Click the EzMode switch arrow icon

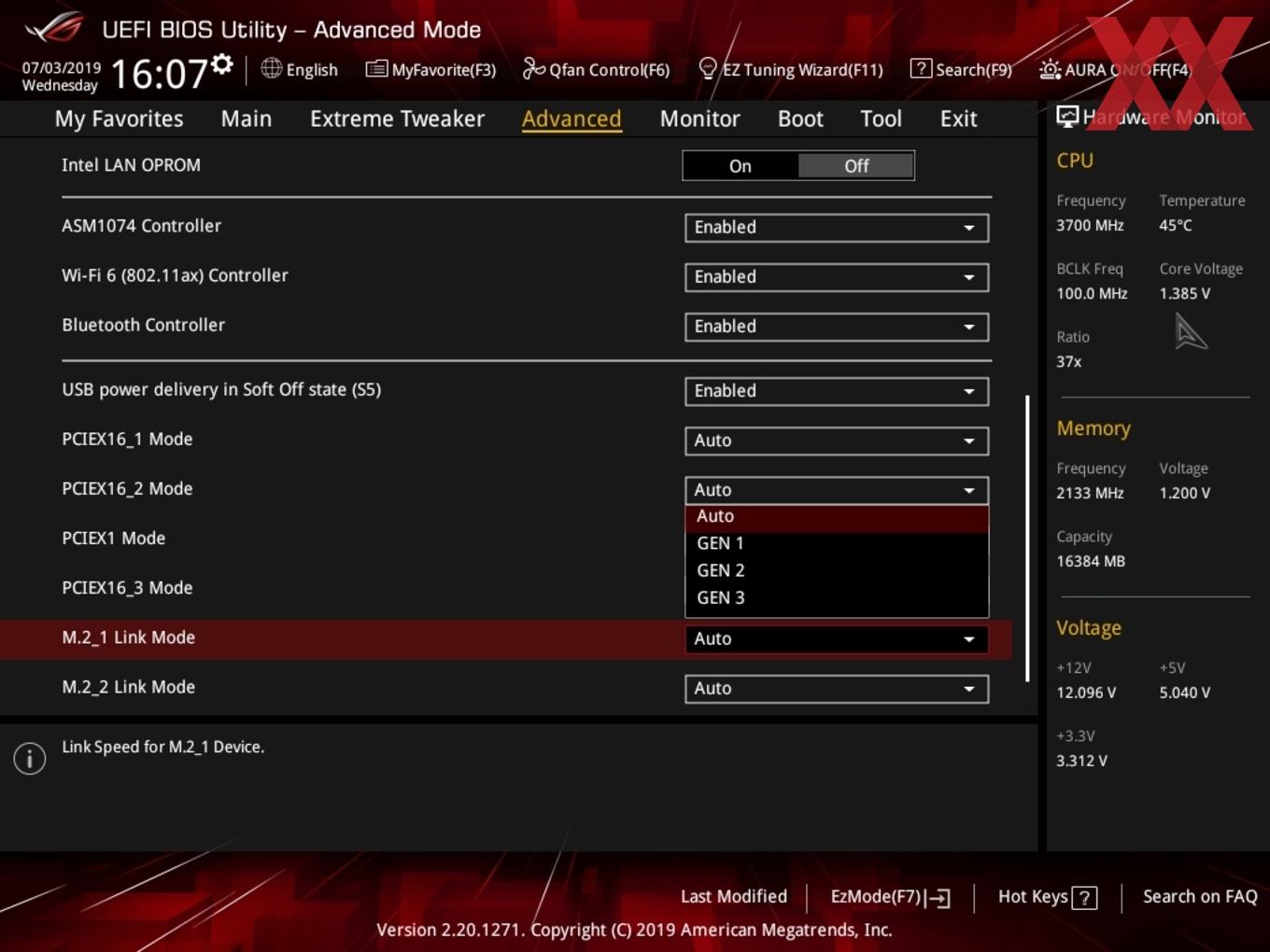pyautogui.click(x=939, y=898)
